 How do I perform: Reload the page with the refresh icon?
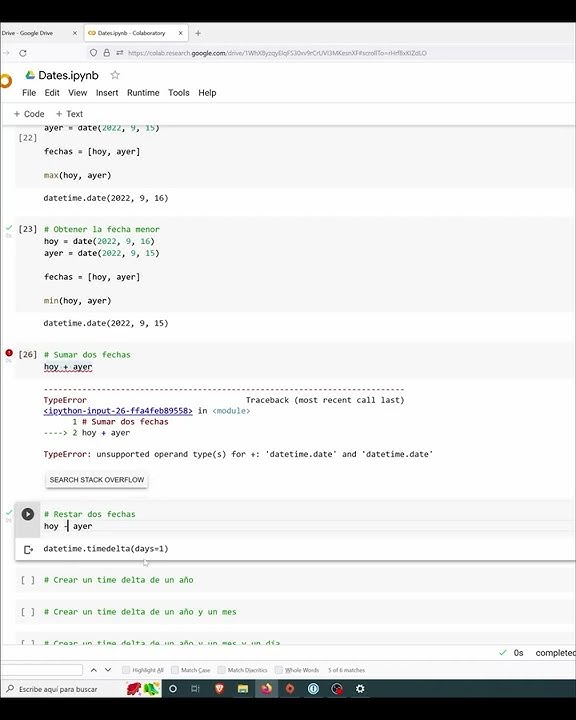(x=23, y=53)
